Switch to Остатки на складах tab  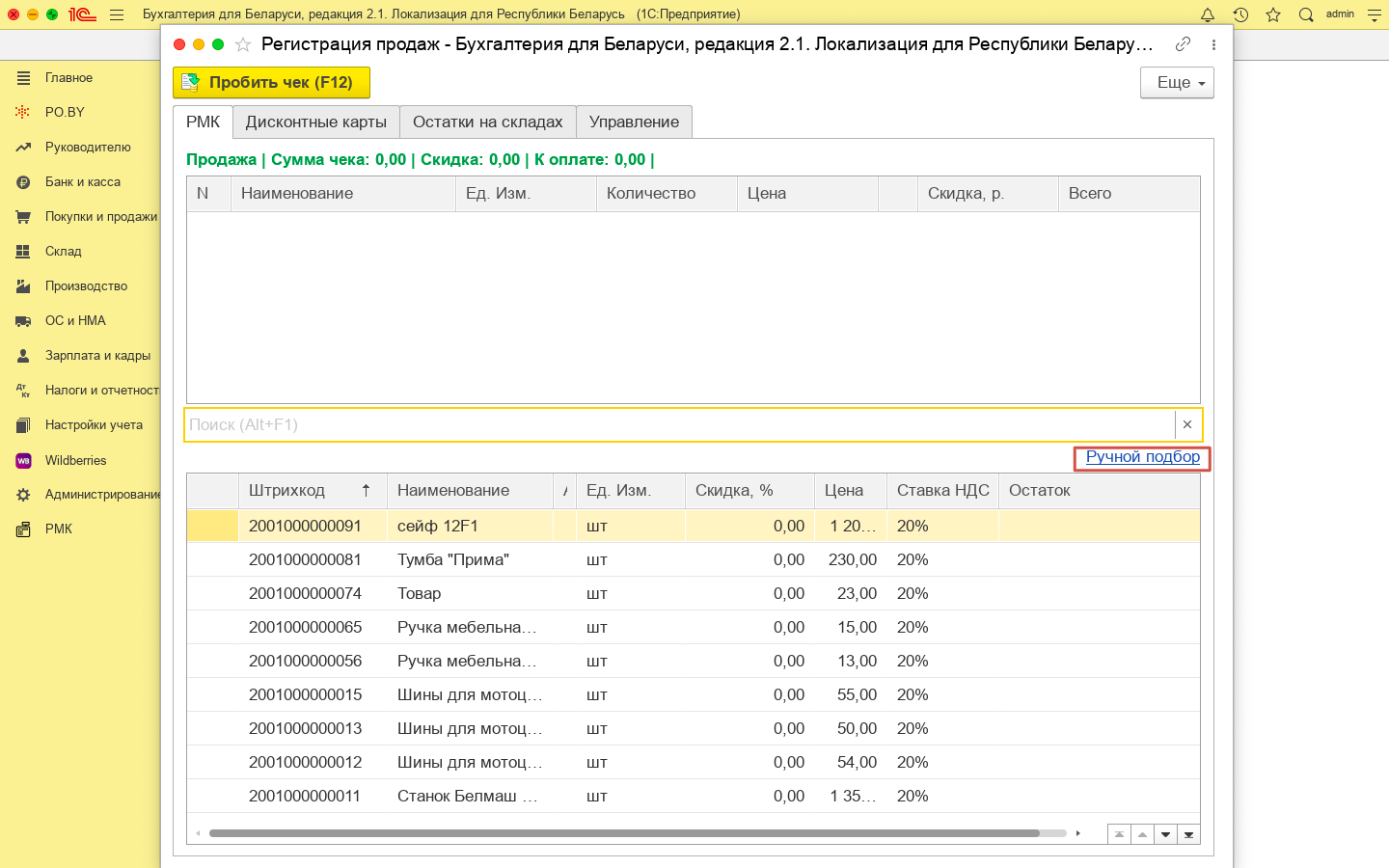[487, 122]
